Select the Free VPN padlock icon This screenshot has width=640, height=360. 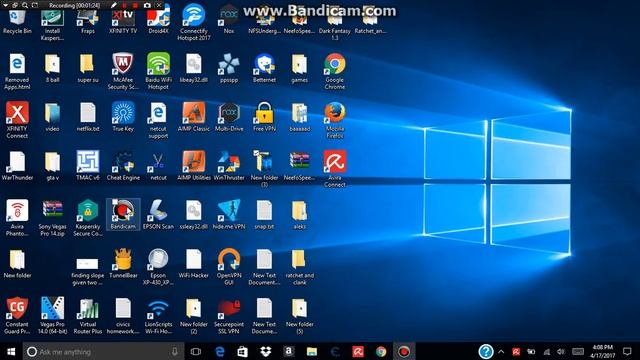click(264, 117)
